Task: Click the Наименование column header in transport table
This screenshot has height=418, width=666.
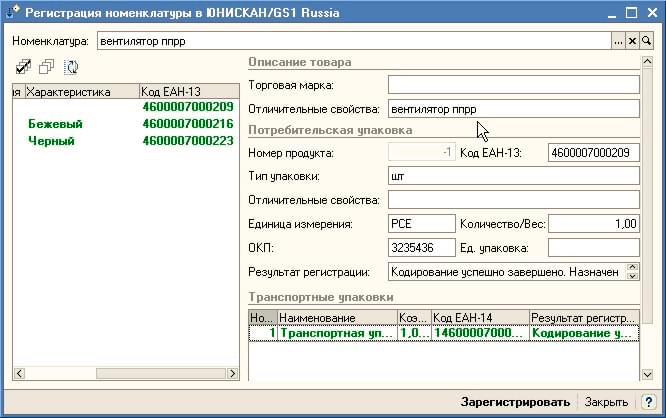Action: coord(337,318)
